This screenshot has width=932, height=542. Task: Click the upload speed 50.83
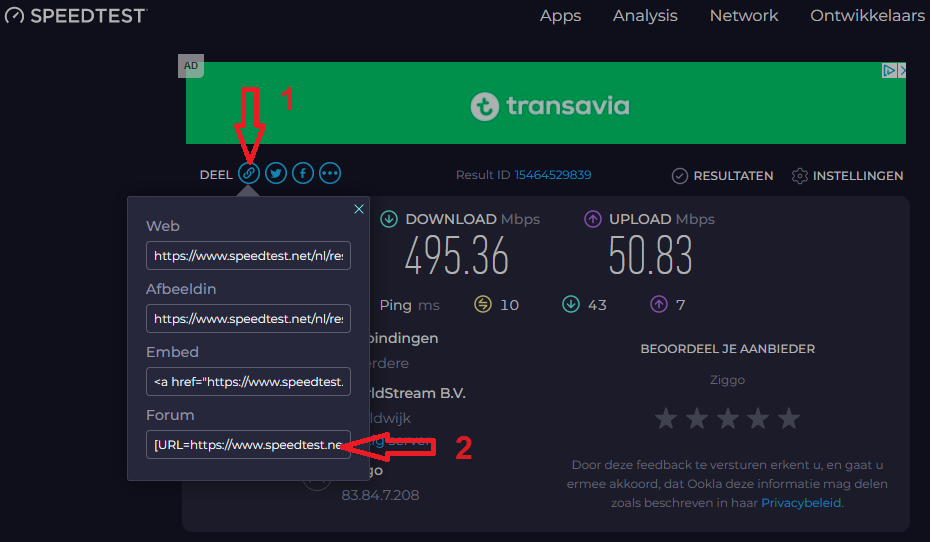[x=650, y=256]
